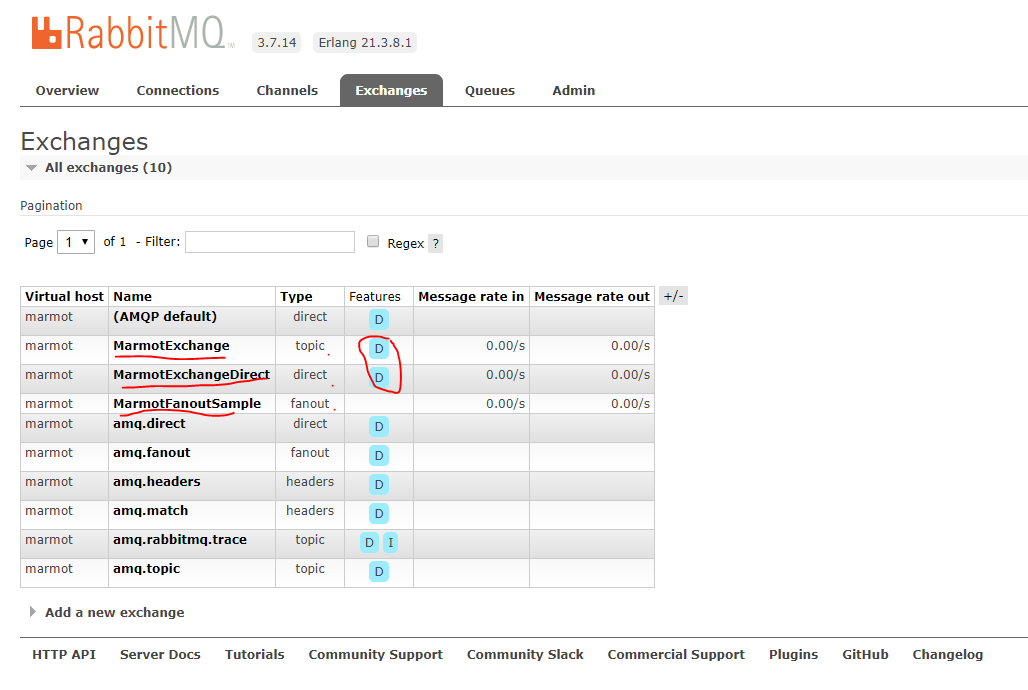The image size is (1028, 690).
Task: Go to the Overview tab
Action: click(x=67, y=91)
